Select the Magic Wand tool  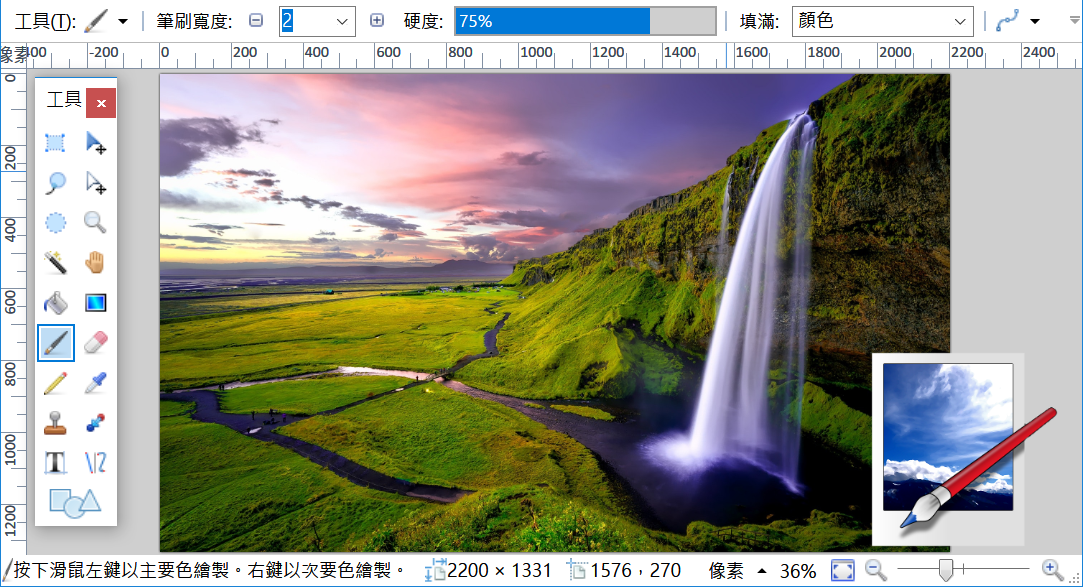55,262
